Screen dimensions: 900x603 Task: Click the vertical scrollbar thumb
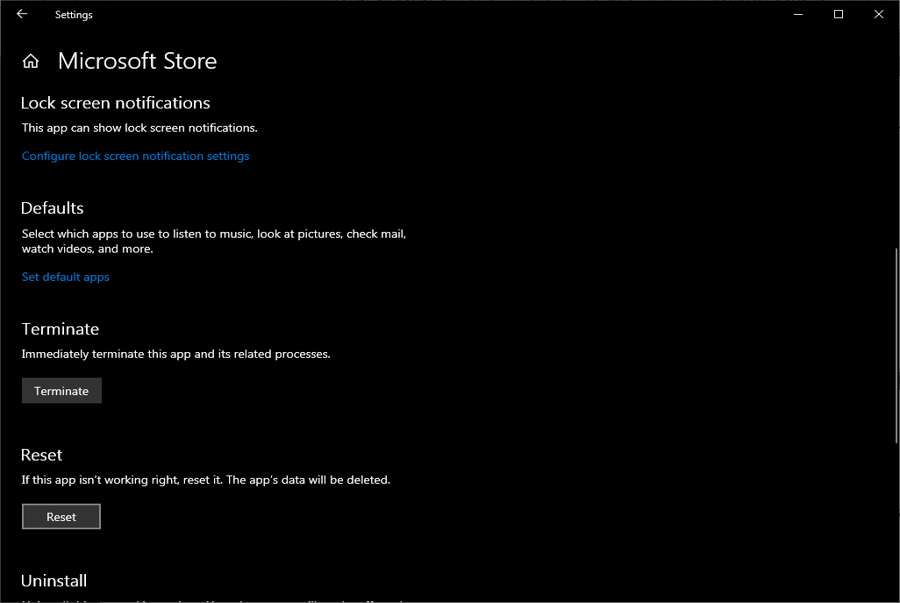click(896, 345)
